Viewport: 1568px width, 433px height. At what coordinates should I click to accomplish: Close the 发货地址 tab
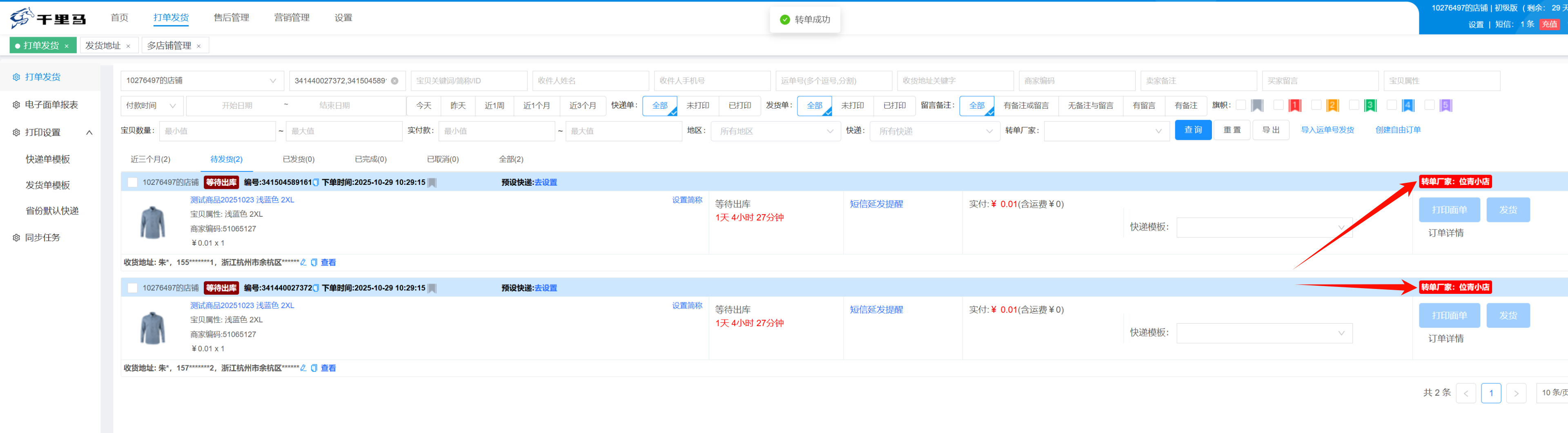tap(129, 46)
